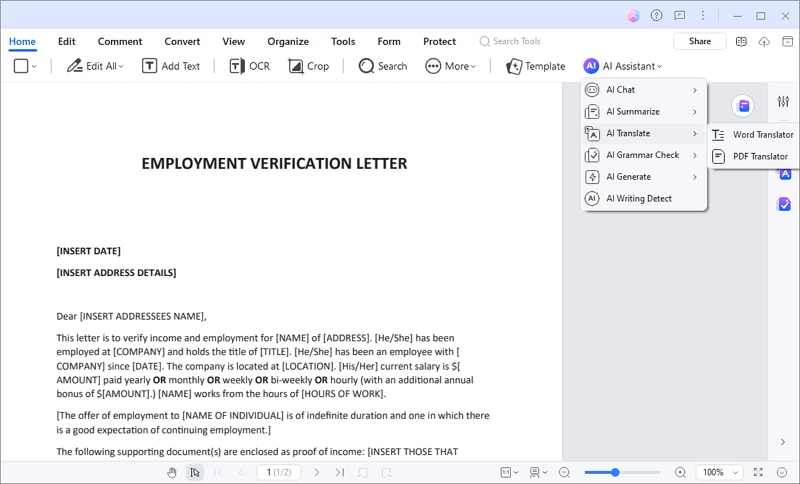Click the Dear [INSERT ADDRESSEES NAME] line
This screenshot has height=484, width=800.
click(x=132, y=316)
